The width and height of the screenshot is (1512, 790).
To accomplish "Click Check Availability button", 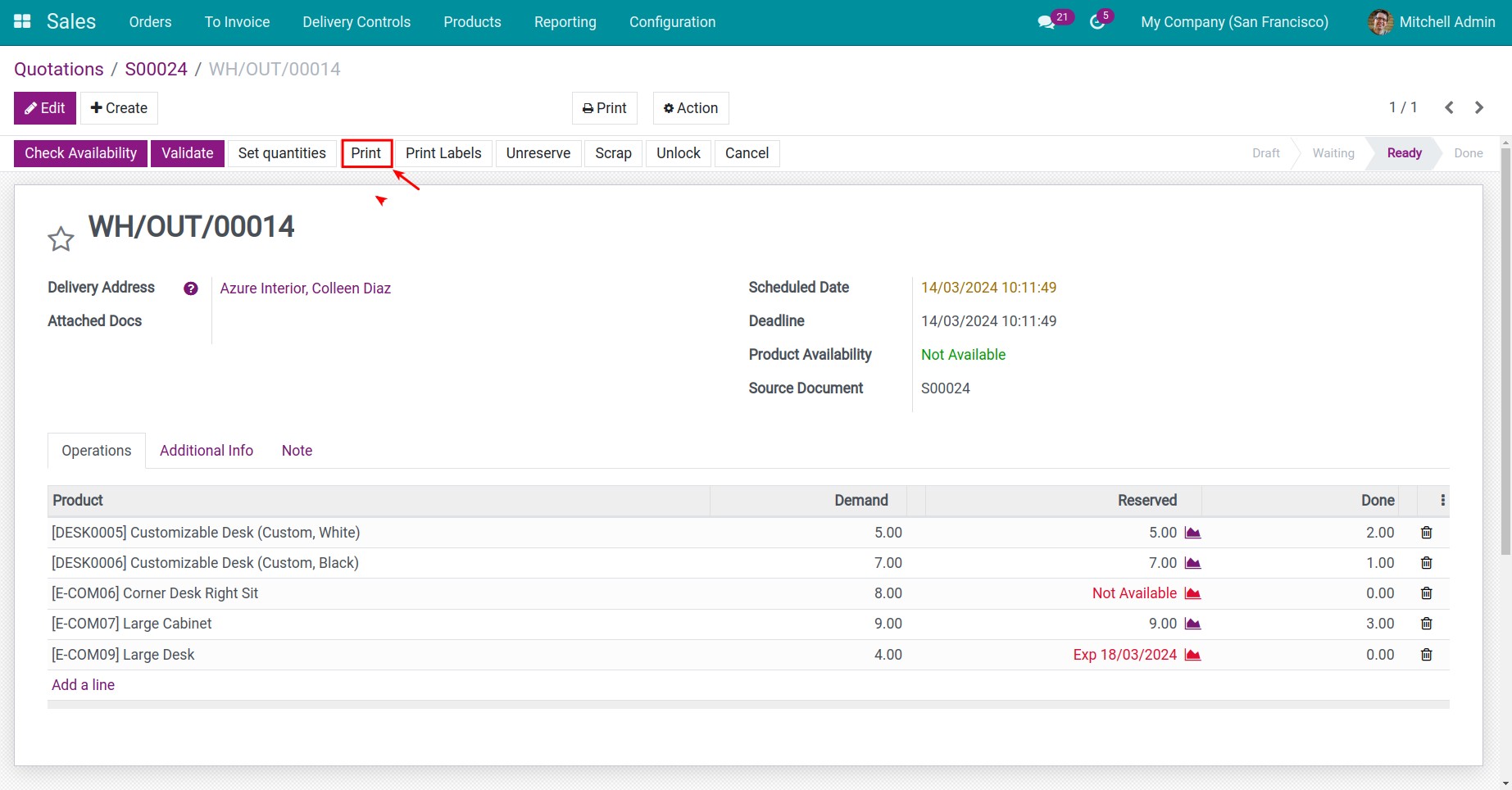I will coord(80,153).
